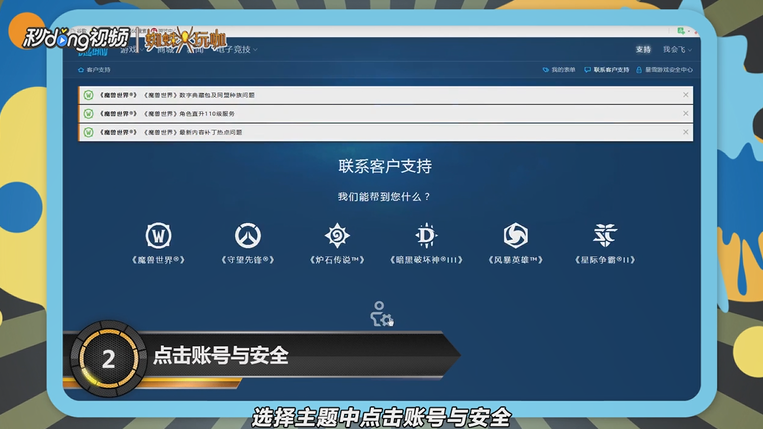Open the 数字典藏包及同盟种族问题 notice

tap(385, 95)
